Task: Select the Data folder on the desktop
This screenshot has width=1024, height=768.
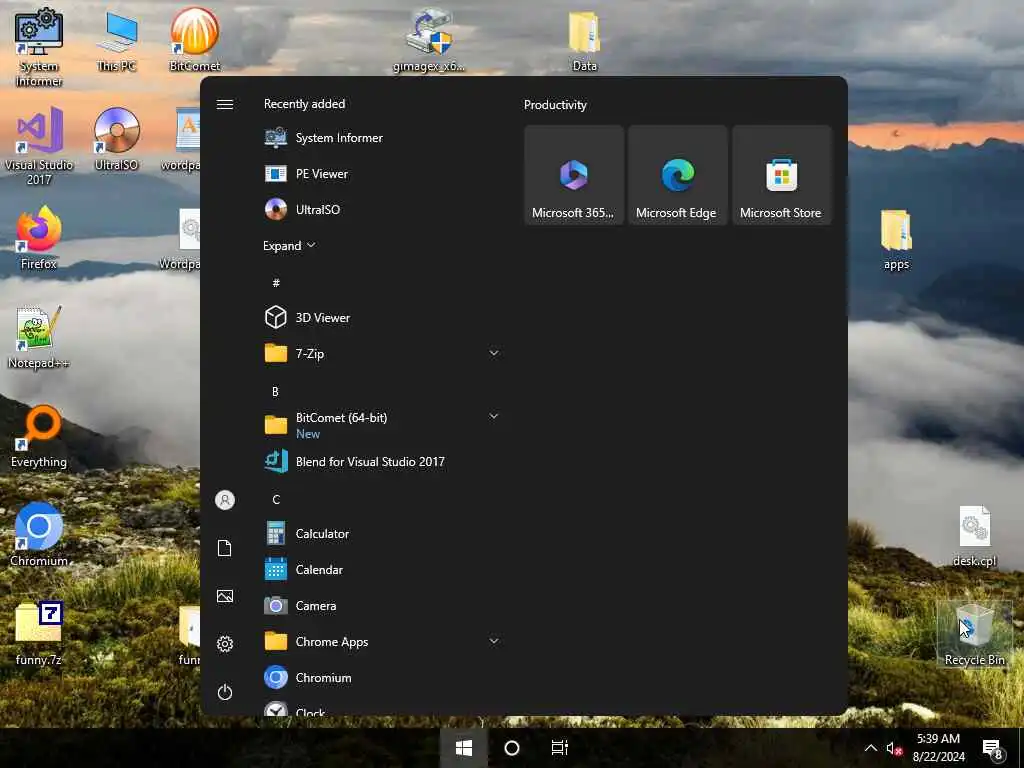Action: coord(584,40)
